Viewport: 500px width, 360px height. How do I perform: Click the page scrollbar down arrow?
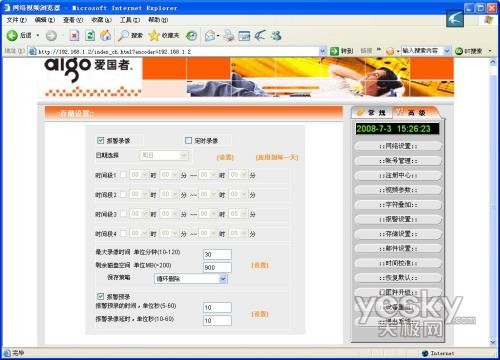(493, 342)
